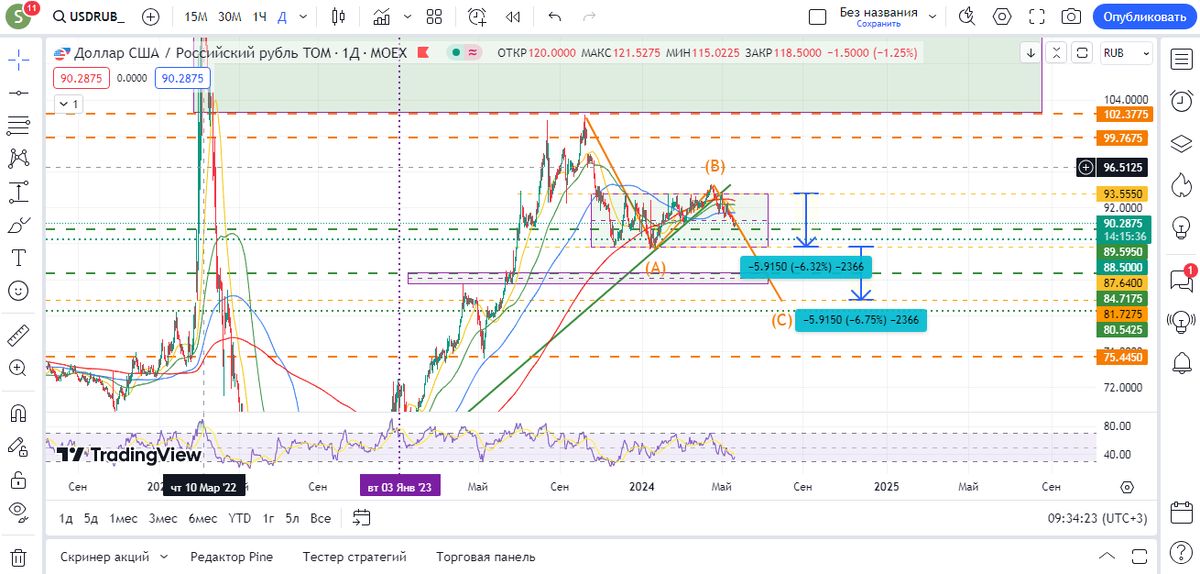
Task: Toggle collapse panes arrows button
Action: [1058, 54]
